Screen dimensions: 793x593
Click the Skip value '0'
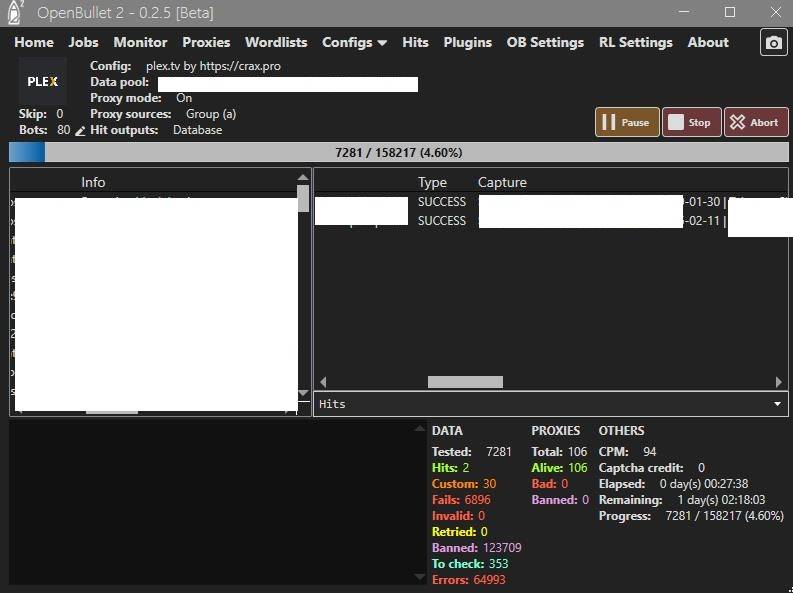tap(60, 114)
